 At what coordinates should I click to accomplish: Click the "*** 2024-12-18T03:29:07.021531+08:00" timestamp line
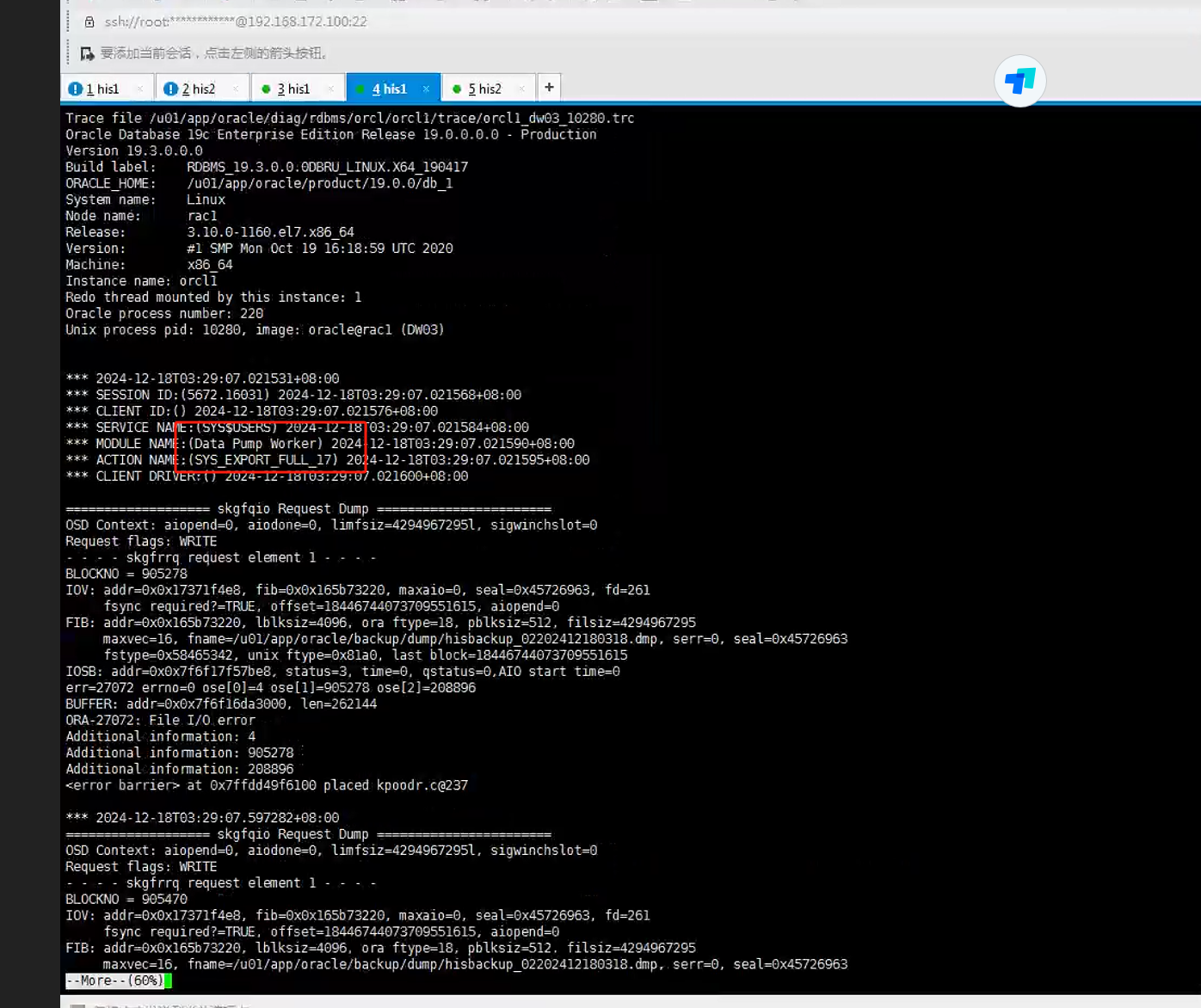[x=202, y=378]
